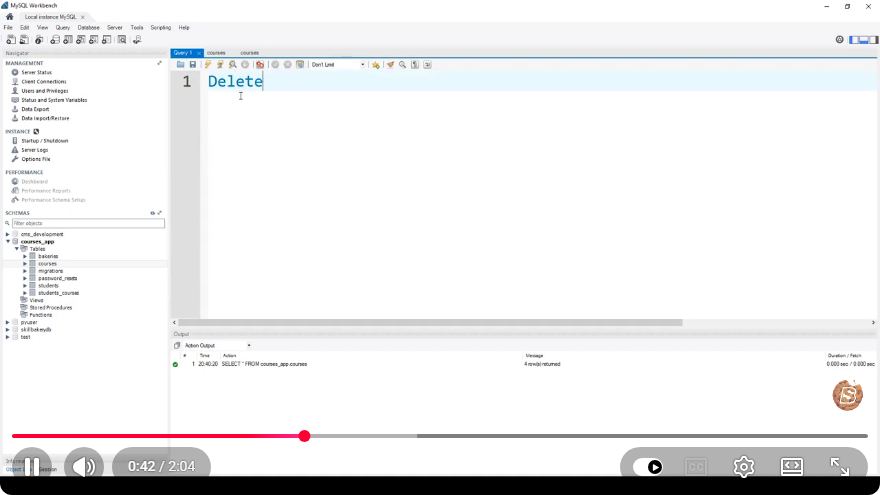Screen dimensions: 880x495
Task: Open a script file with editor folder icon
Action: click(181, 65)
